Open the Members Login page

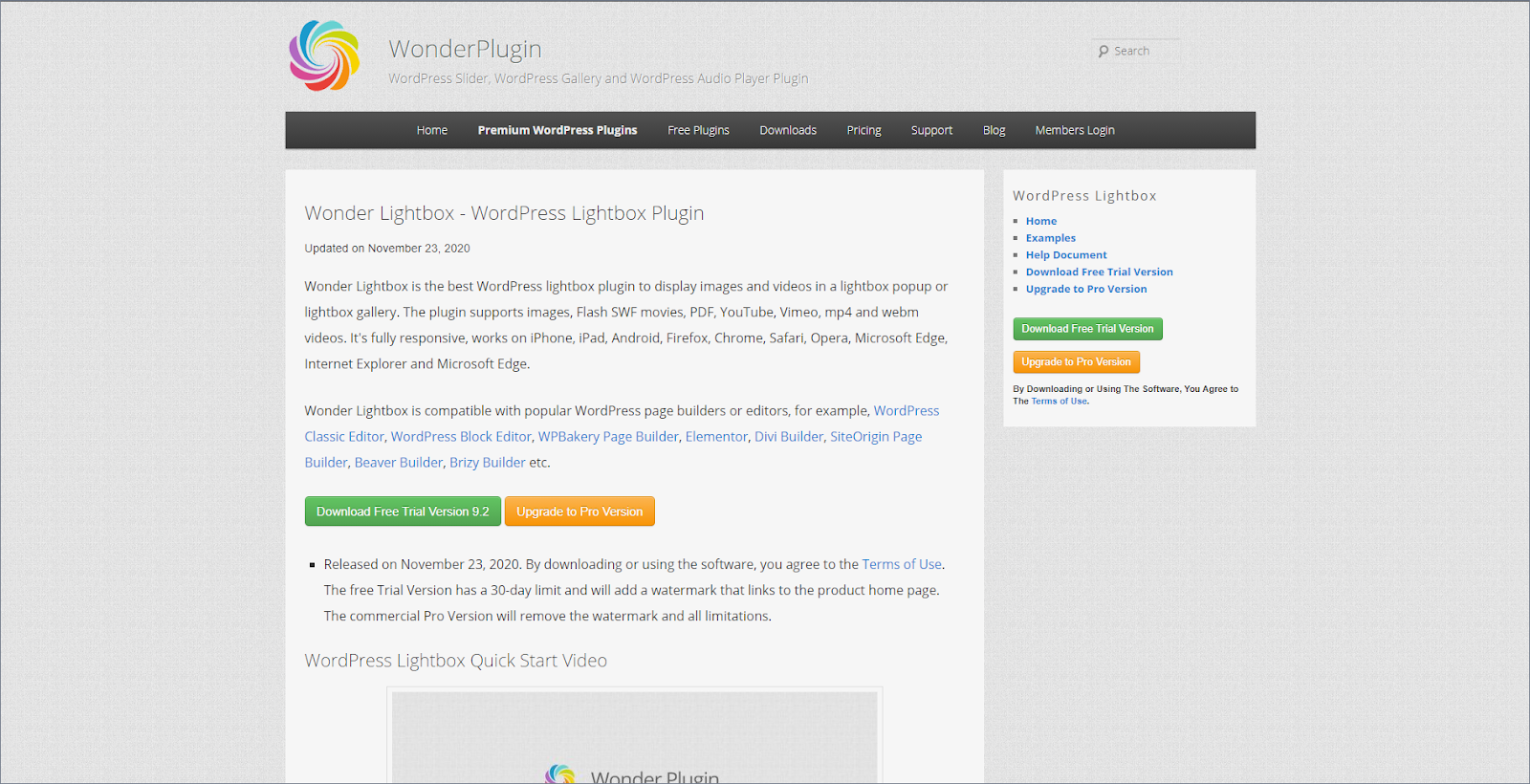1075,130
